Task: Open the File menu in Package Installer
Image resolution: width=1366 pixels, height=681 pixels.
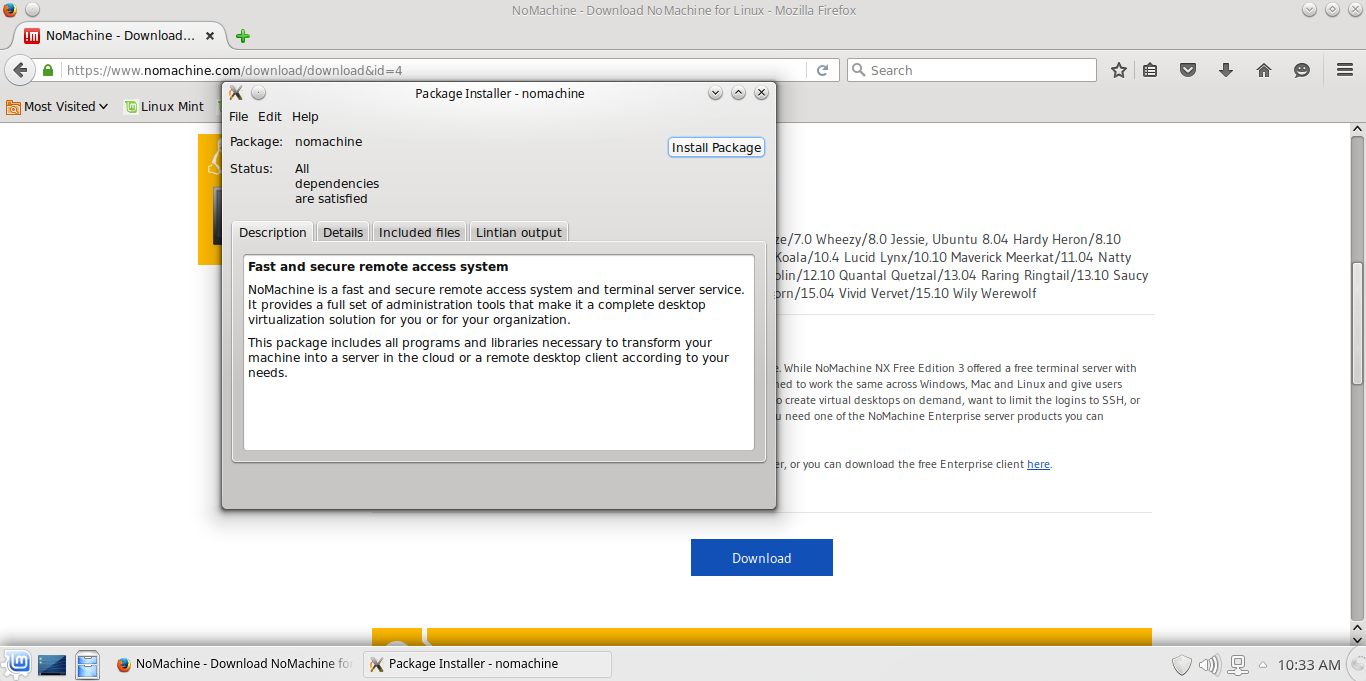Action: [x=238, y=117]
